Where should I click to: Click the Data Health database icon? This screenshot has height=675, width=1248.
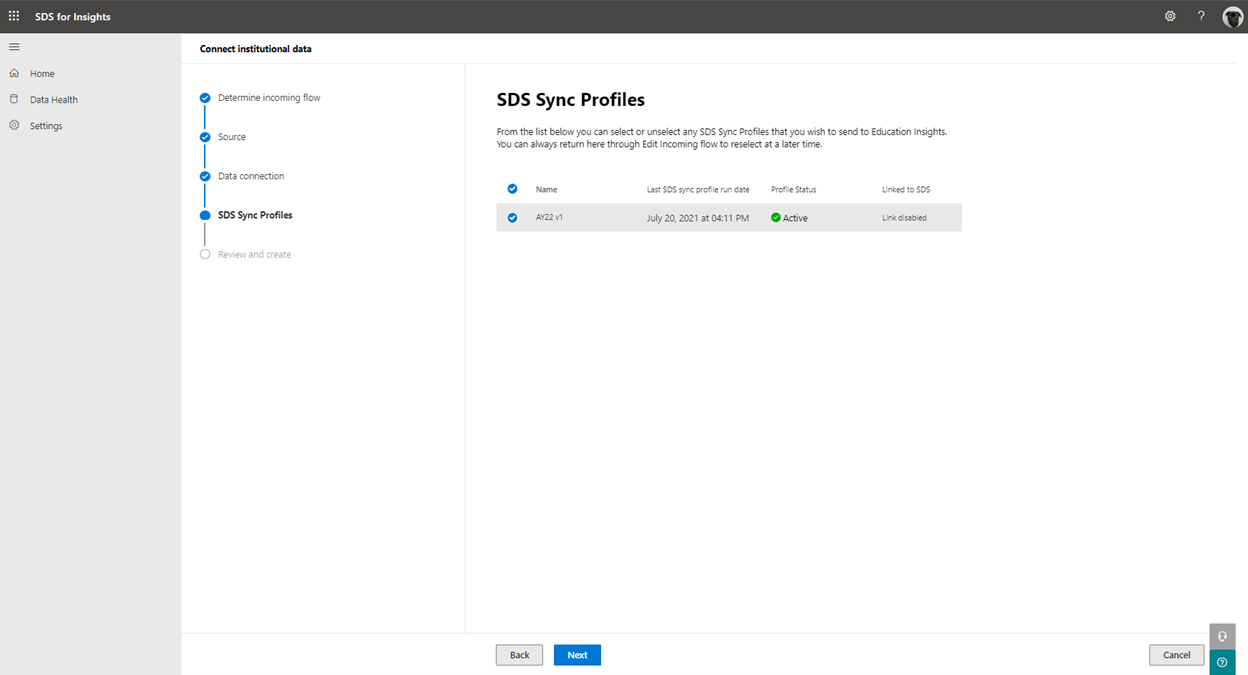coord(14,99)
